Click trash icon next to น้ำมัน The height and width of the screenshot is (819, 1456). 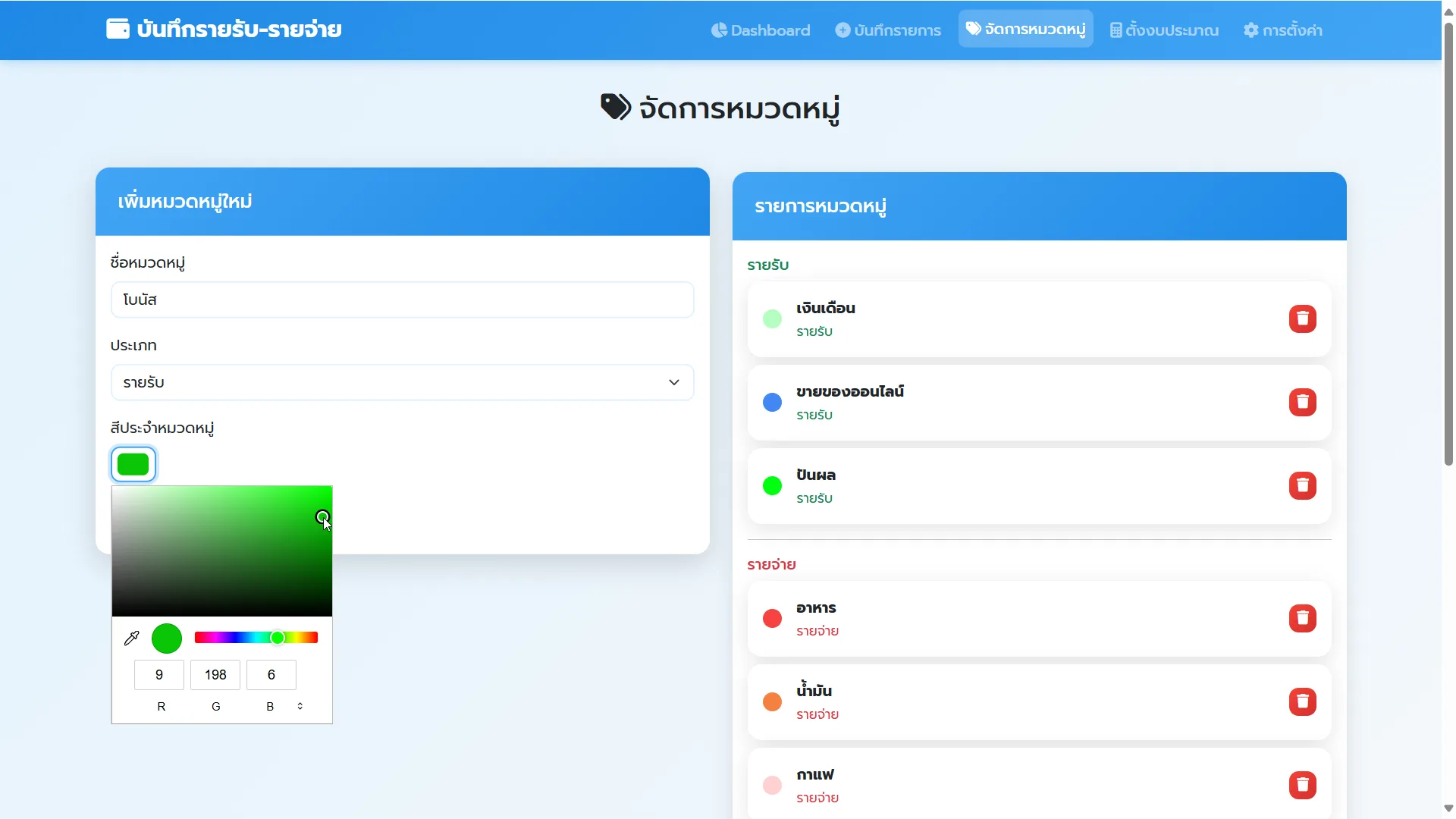click(1302, 702)
